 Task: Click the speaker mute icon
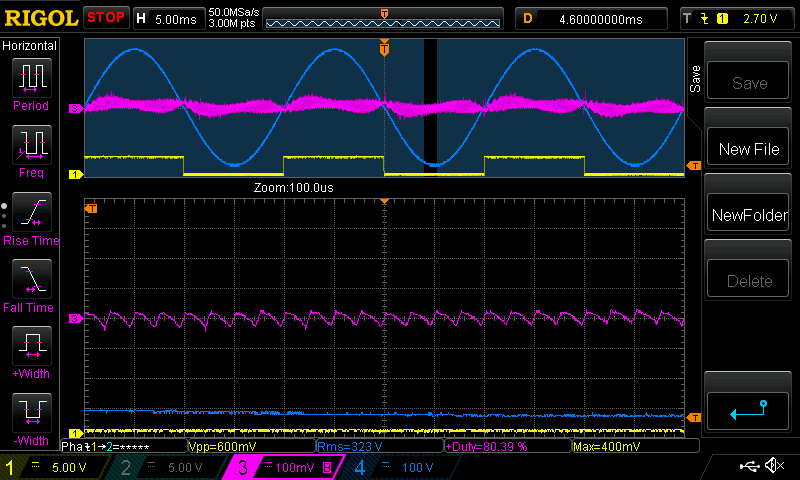(x=773, y=467)
